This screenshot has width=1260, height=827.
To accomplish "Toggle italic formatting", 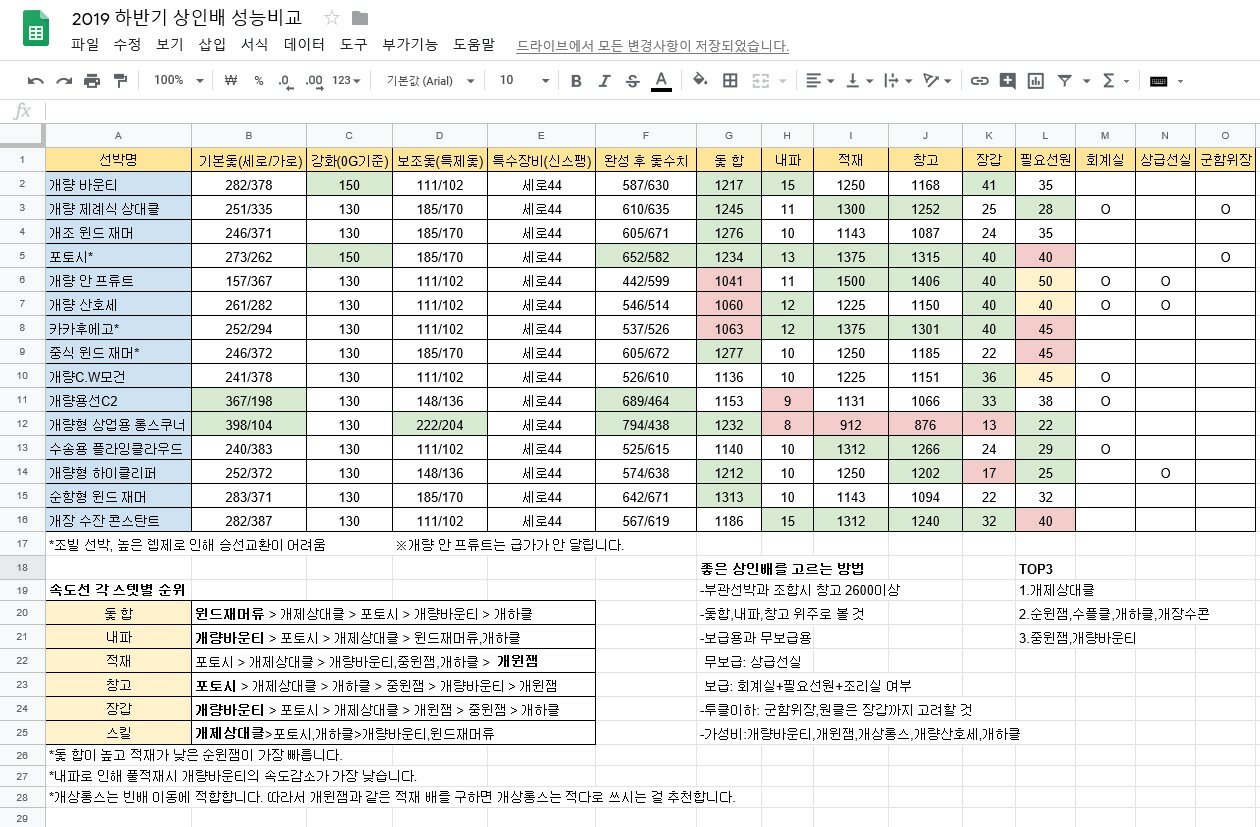I will [603, 81].
